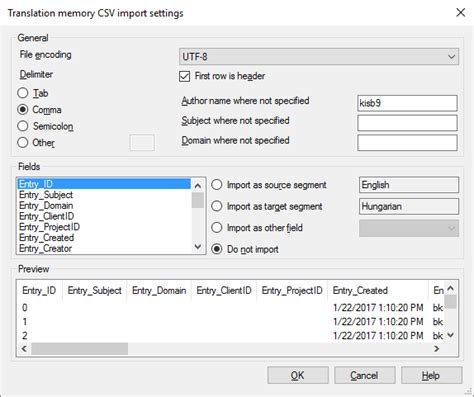This screenshot has width=474, height=397.
Task: Toggle the First row is header checkbox
Action: 184,76
